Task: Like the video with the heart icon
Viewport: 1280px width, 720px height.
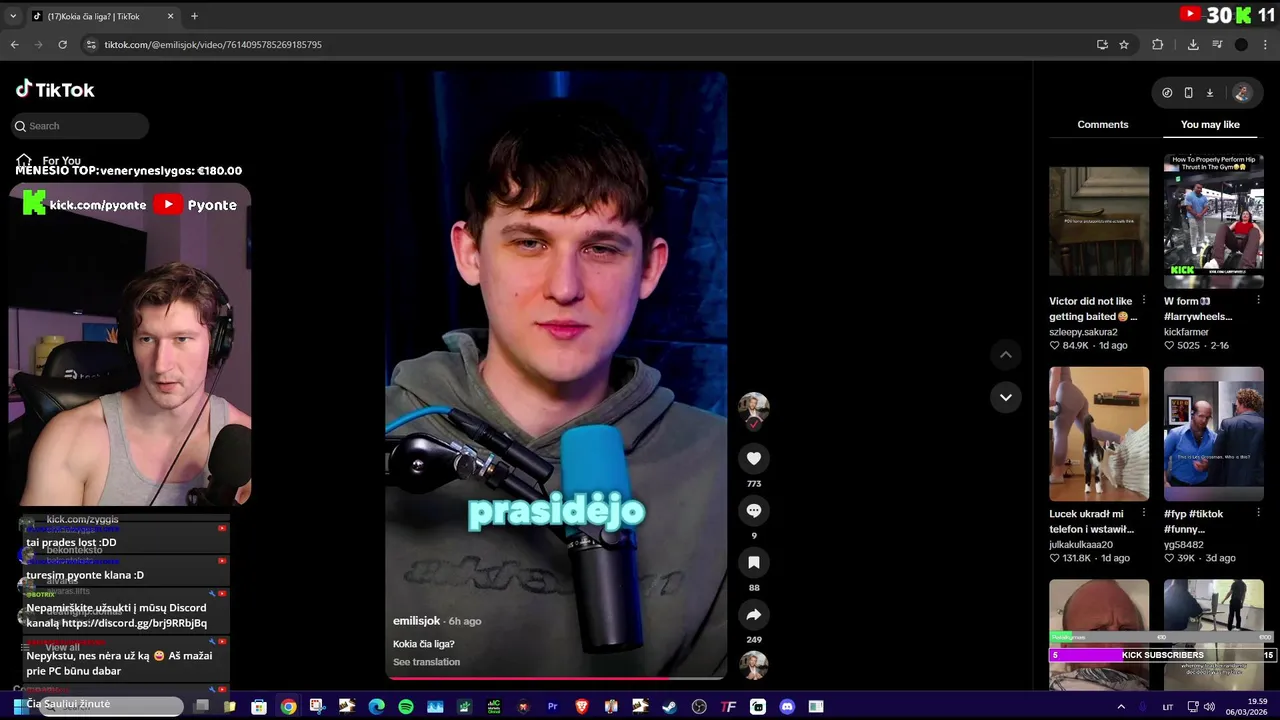Action: (x=754, y=458)
